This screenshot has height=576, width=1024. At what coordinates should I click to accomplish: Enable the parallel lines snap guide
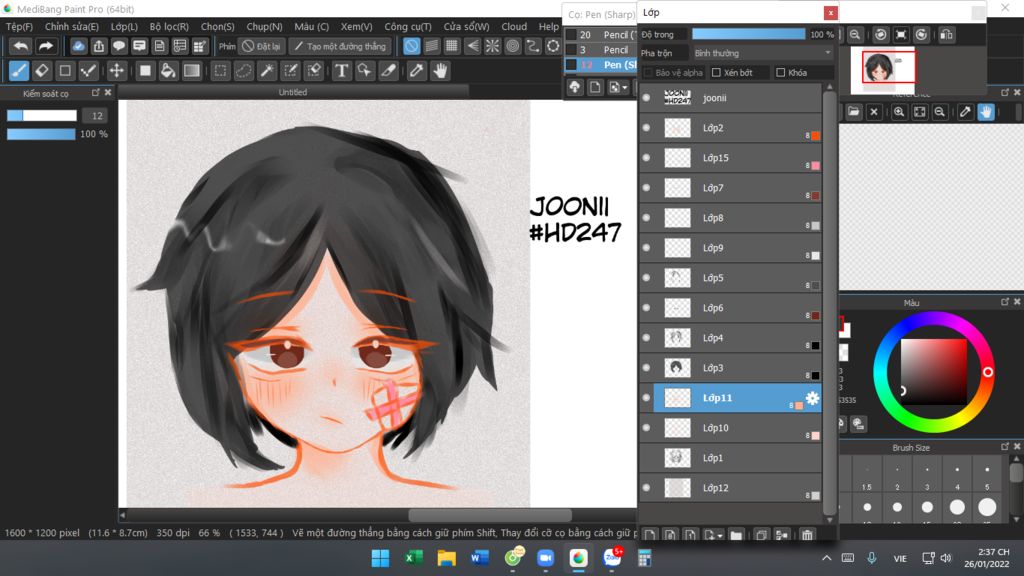tap(432, 46)
